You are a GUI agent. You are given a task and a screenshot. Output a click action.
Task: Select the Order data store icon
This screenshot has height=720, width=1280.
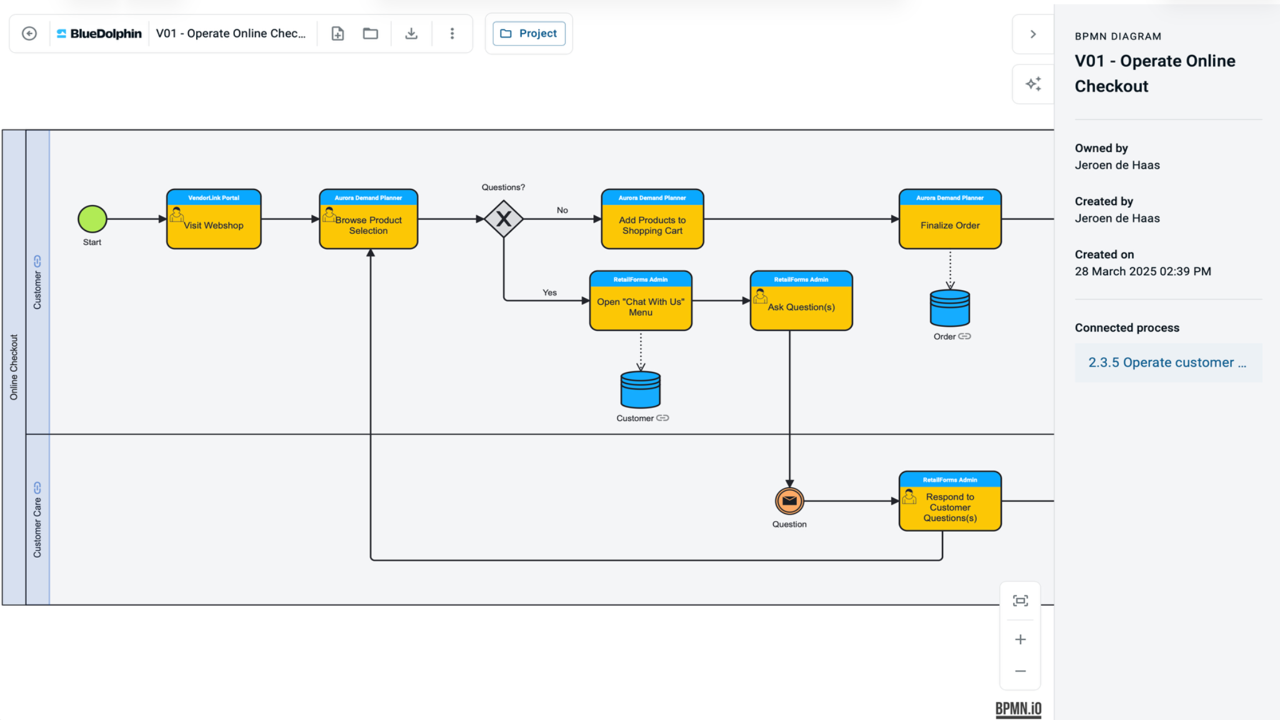click(950, 308)
